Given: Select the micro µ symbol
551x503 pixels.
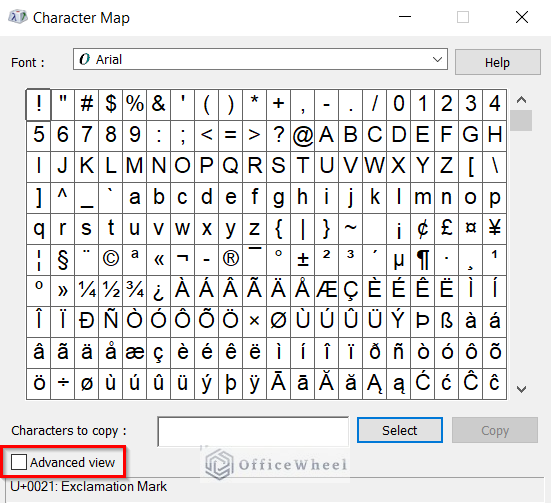Looking at the screenshot, I should 398,260.
